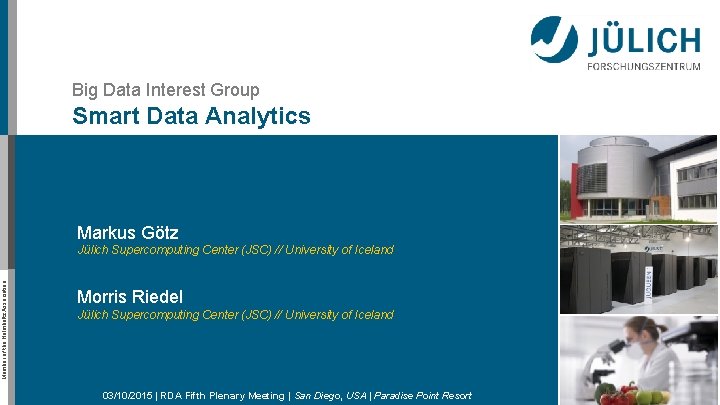This screenshot has height=405, width=720.
Task: Click the affiliation line under Morris Riedel
Action: pyautogui.click(x=236, y=314)
